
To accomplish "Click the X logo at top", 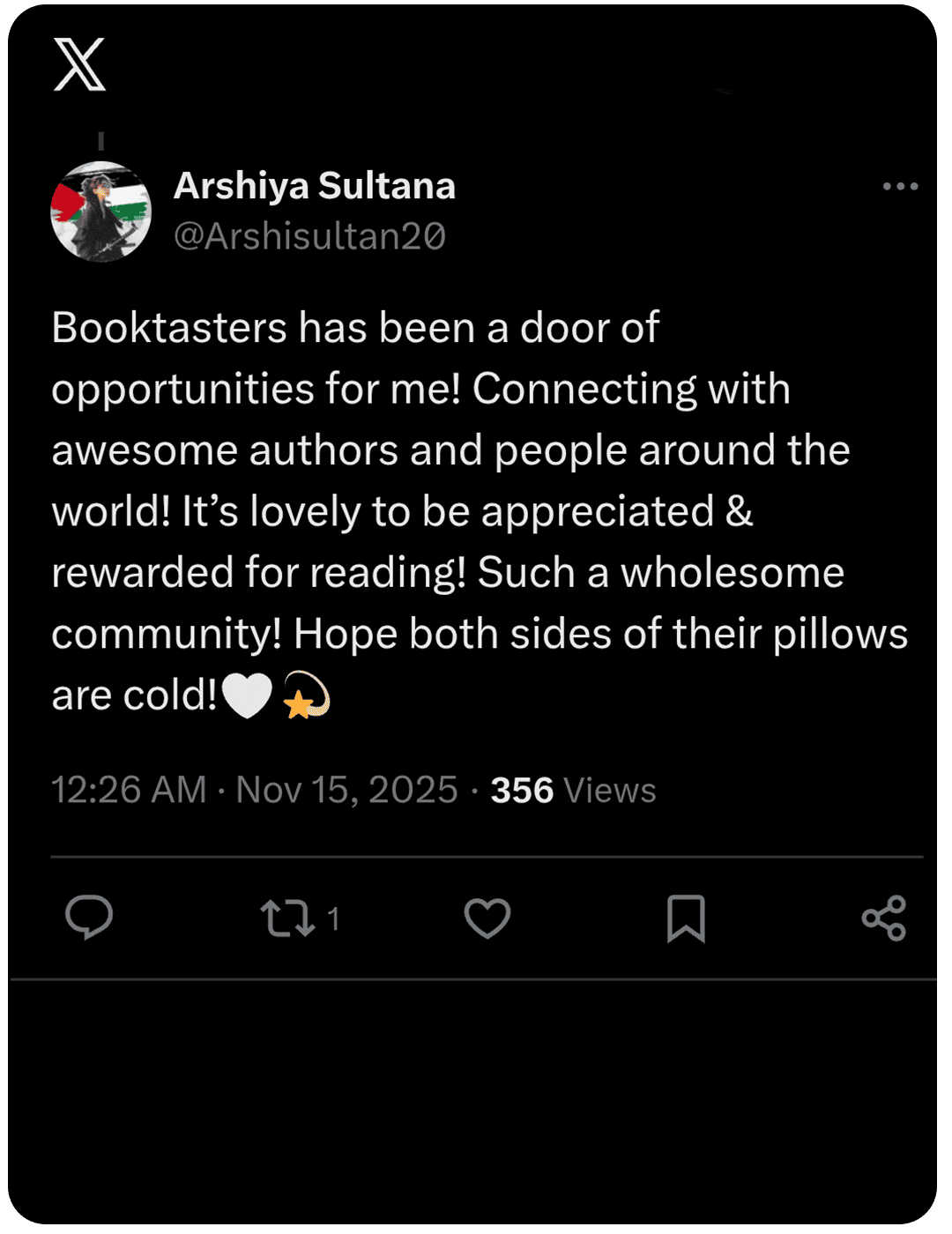I will (x=79, y=64).
